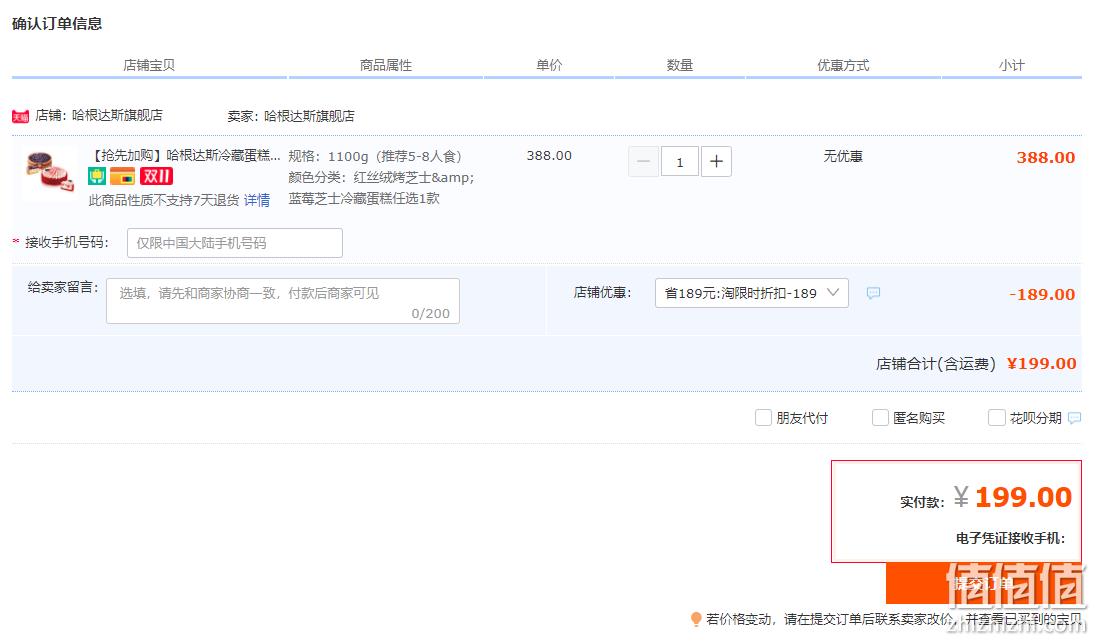Click the red 双11 promotion badge

(x=157, y=176)
